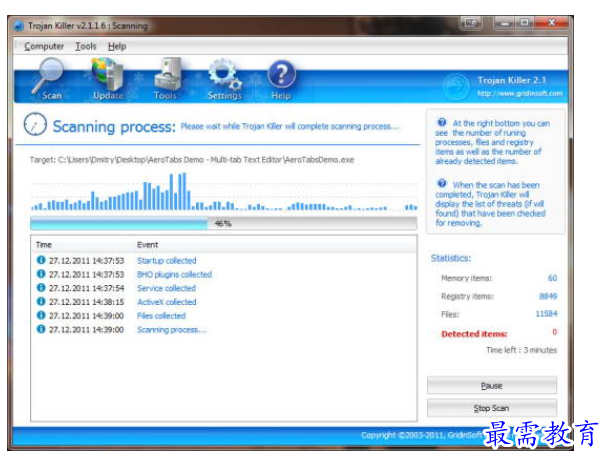
Task: Click the Statistics: heading
Action: click(451, 258)
